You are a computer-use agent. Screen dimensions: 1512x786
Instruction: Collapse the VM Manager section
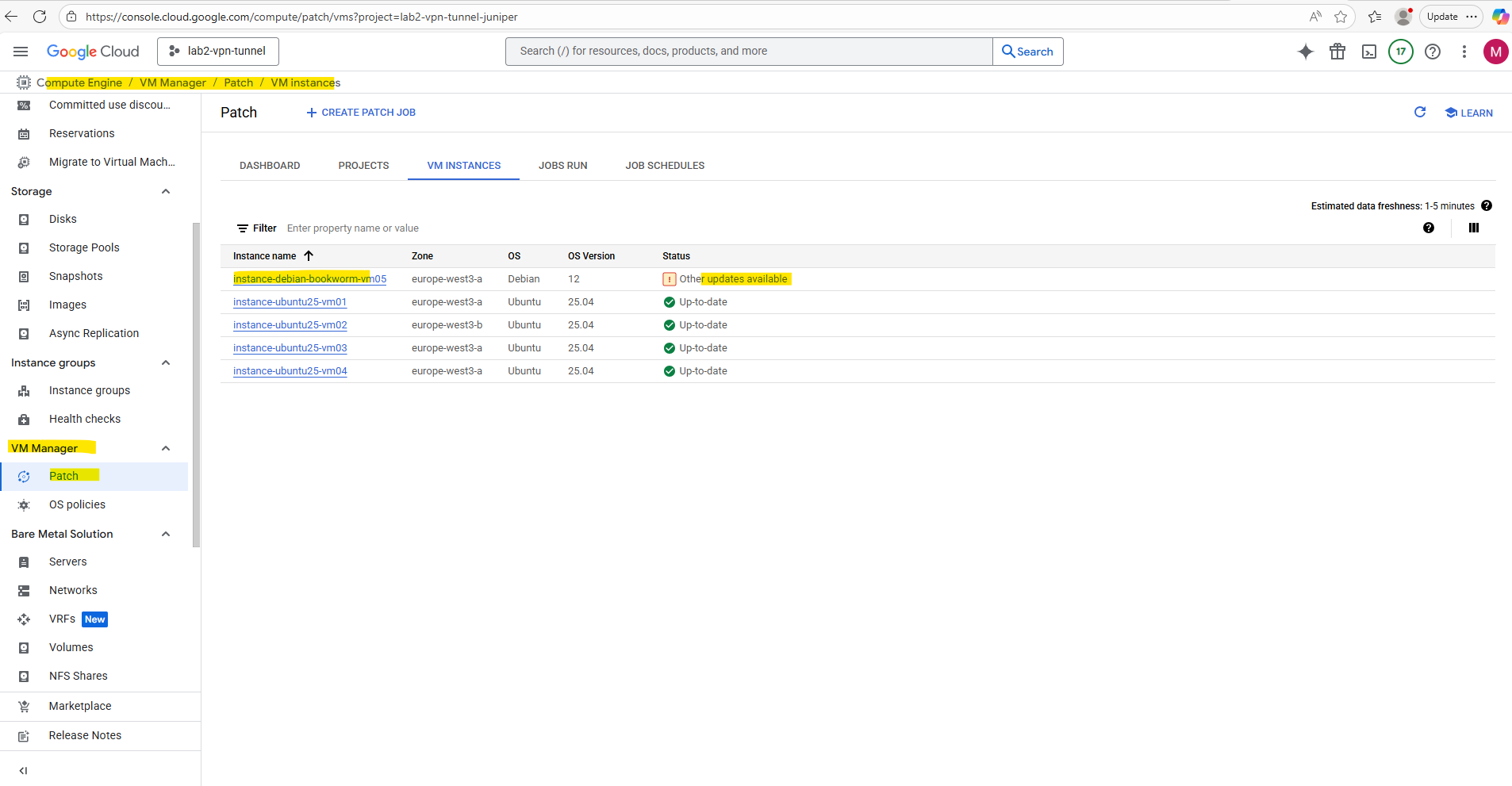coord(166,448)
